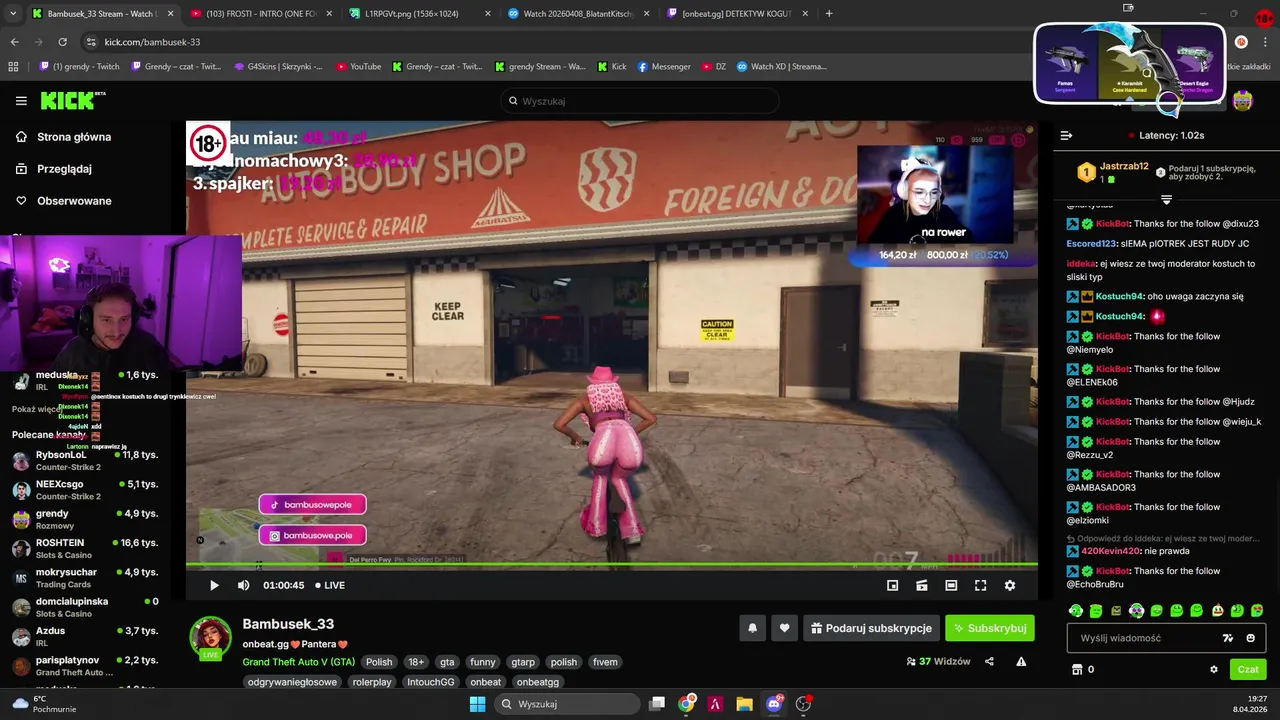Open Google Chrome from the taskbar

(686, 704)
